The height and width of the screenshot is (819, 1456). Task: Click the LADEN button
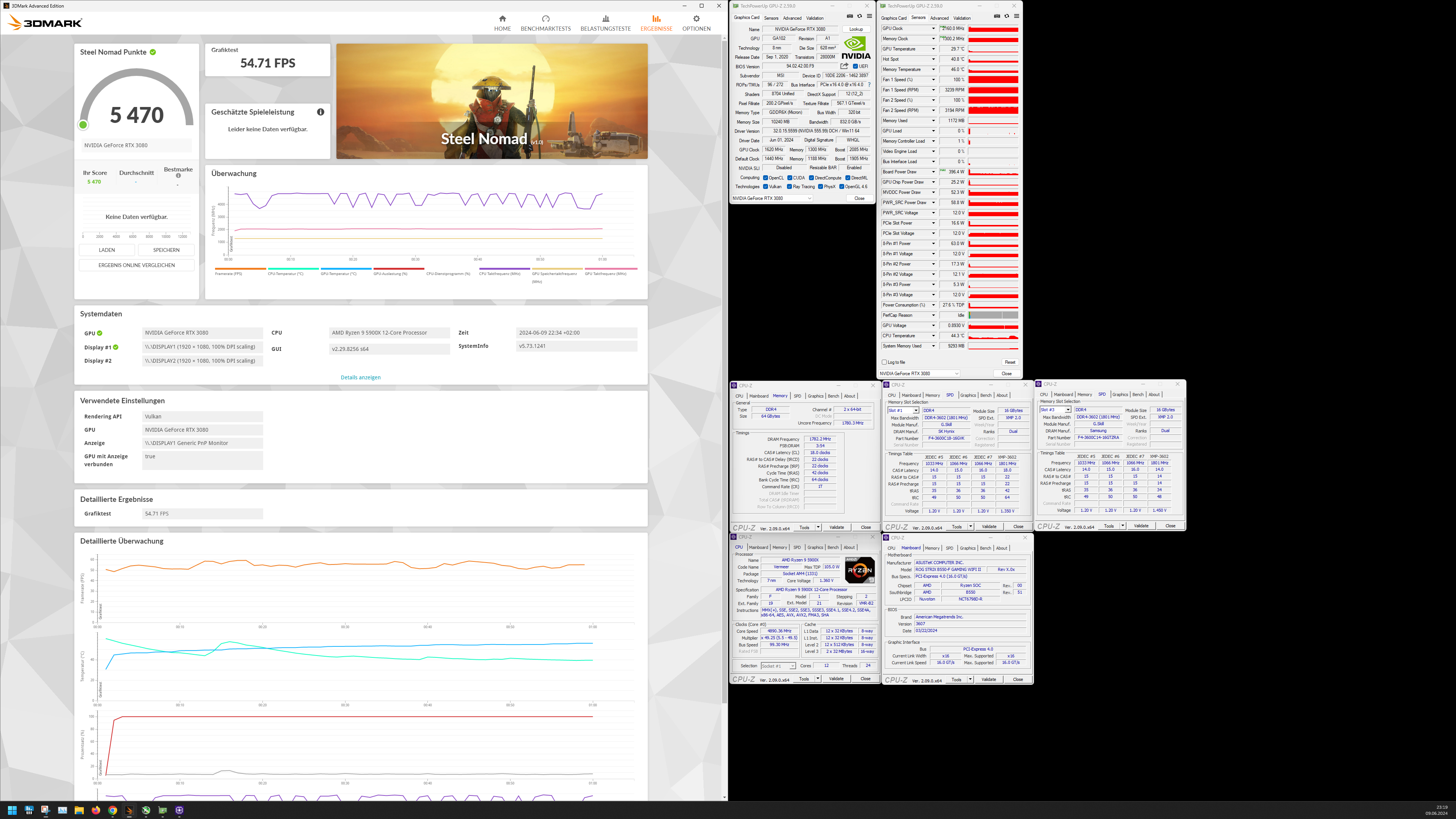(107, 250)
